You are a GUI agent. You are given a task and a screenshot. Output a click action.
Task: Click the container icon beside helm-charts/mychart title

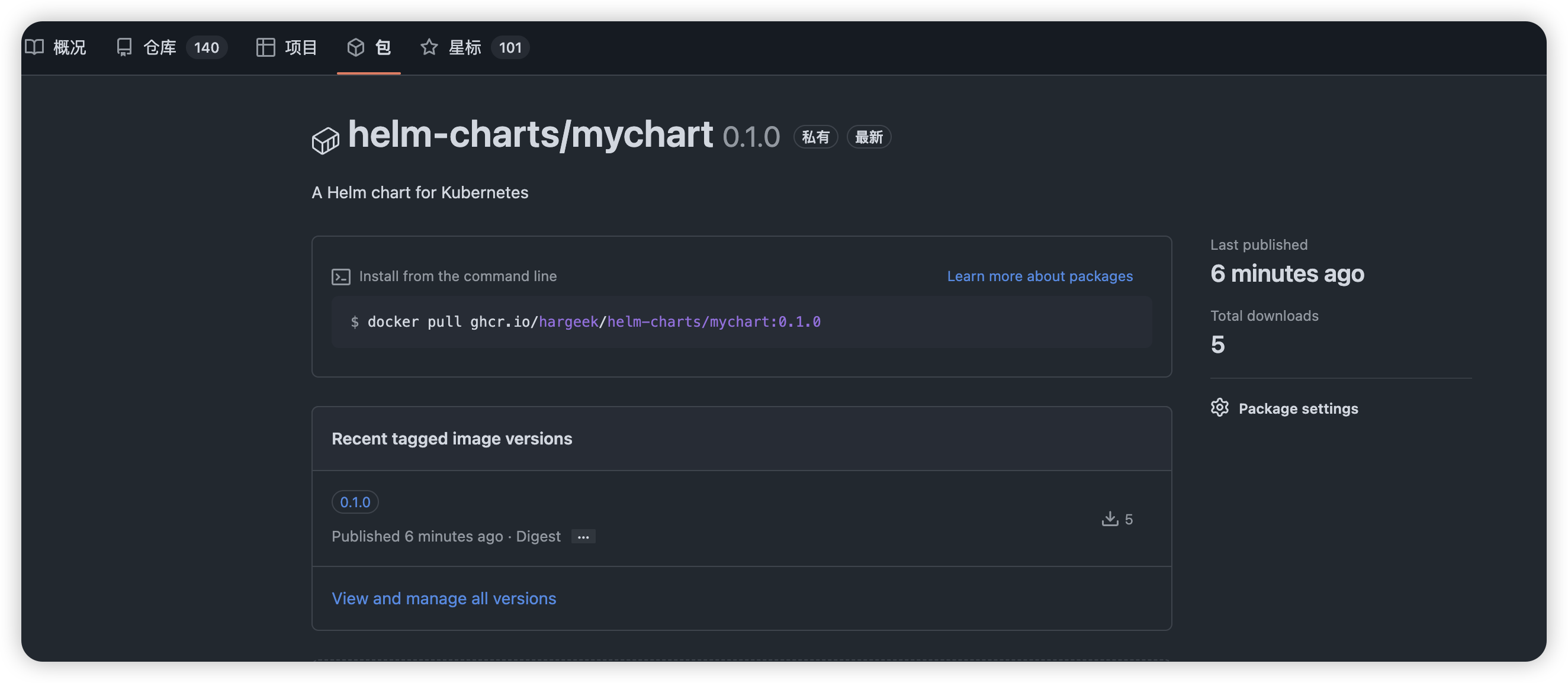326,140
